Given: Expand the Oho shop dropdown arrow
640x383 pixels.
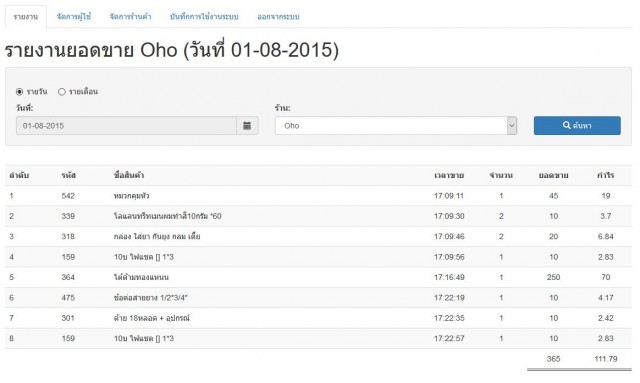Looking at the screenshot, I should (x=512, y=126).
